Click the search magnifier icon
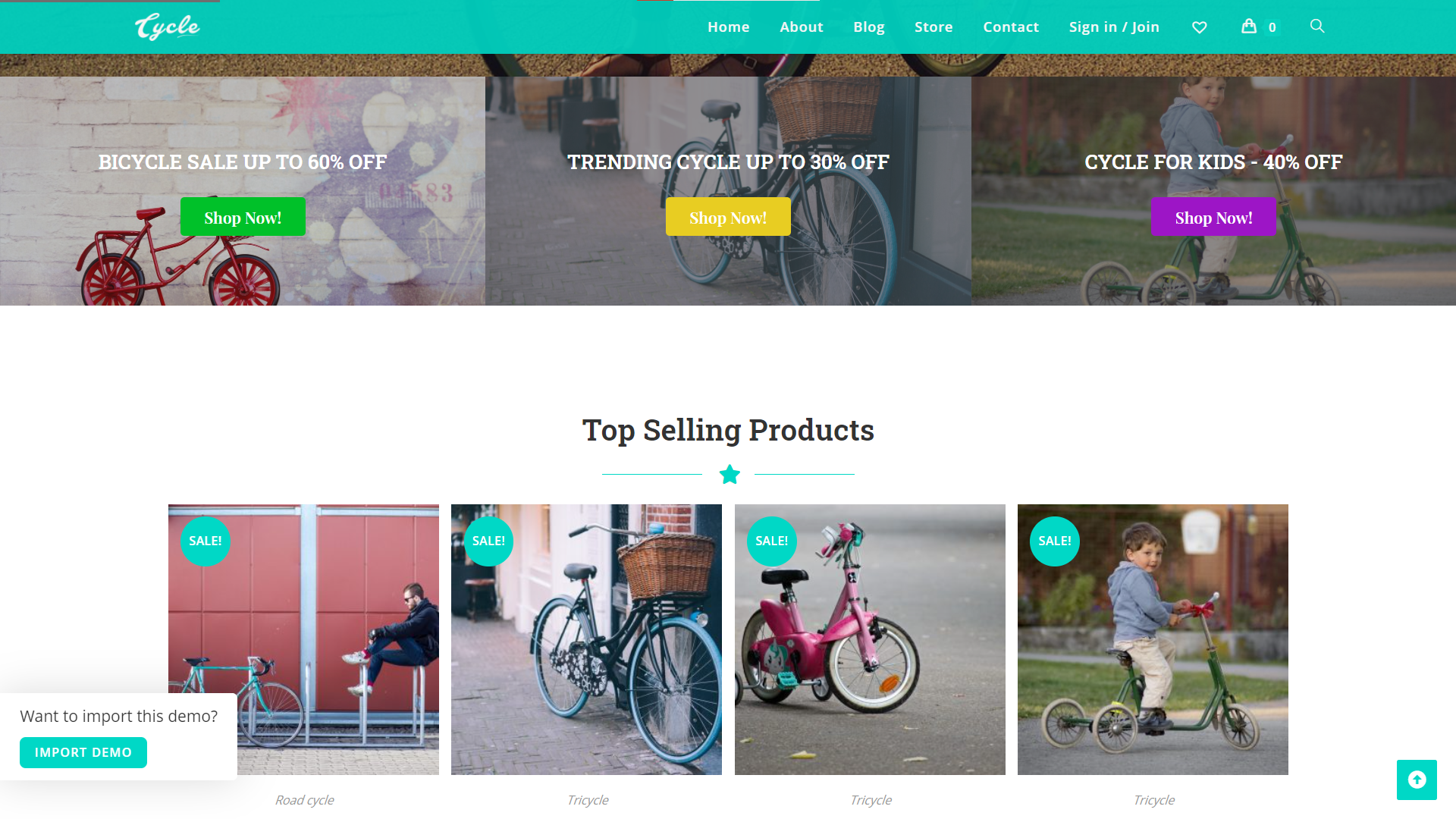 pos(1317,27)
